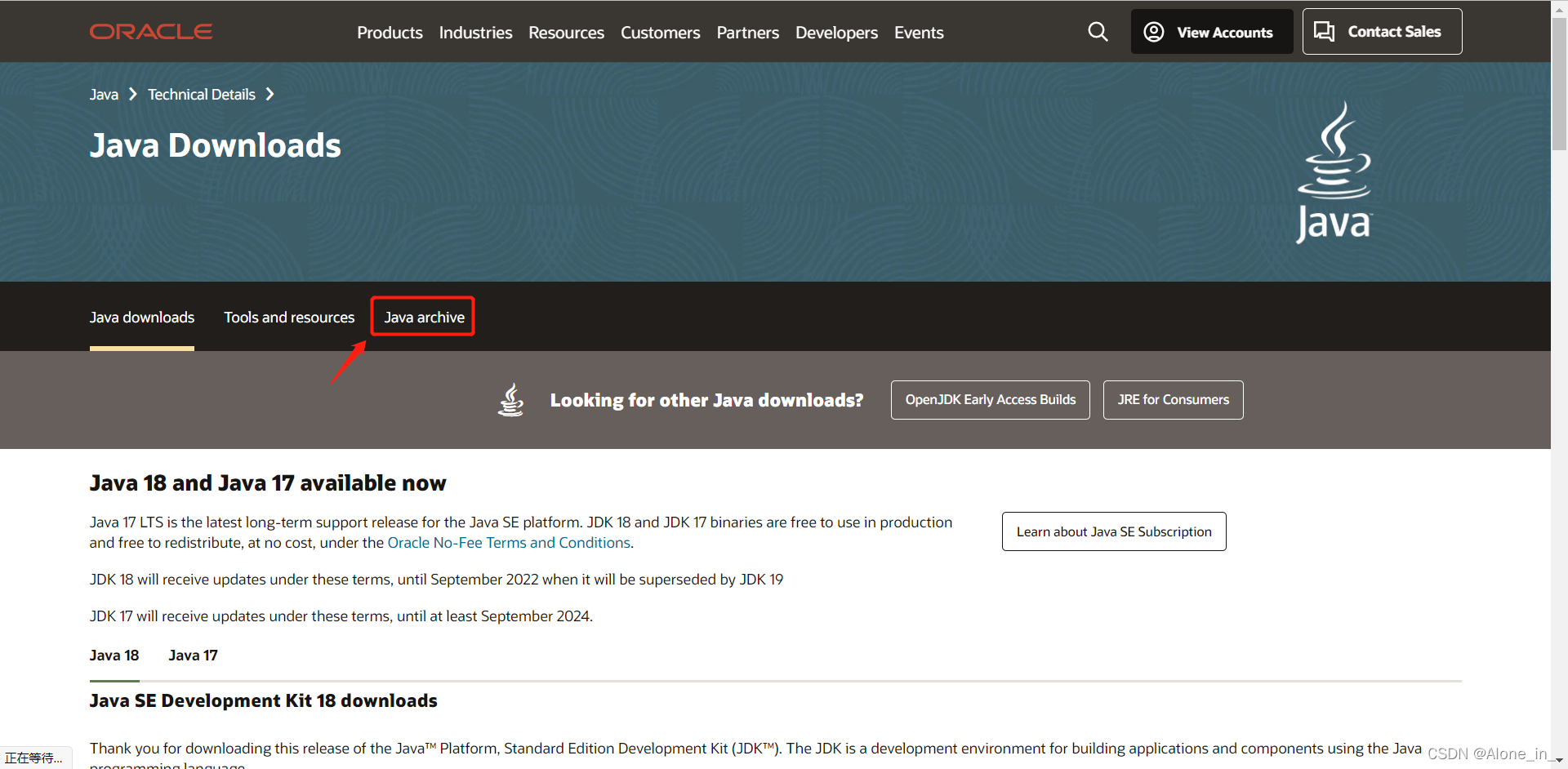Screen dimensions: 1568x769
Task: Click the scrollbar down arrow
Action: point(1559,761)
